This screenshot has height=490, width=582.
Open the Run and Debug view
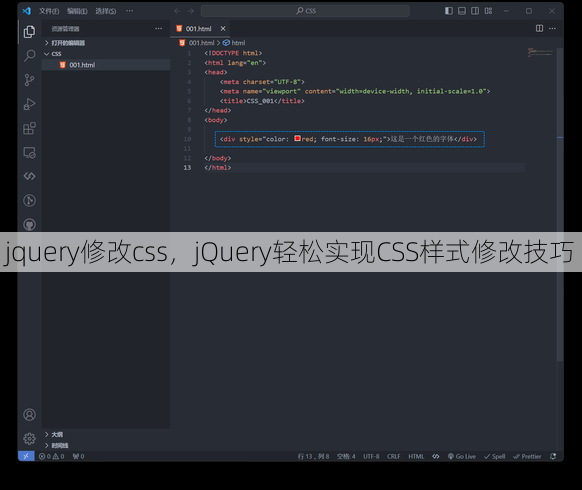pos(29,104)
